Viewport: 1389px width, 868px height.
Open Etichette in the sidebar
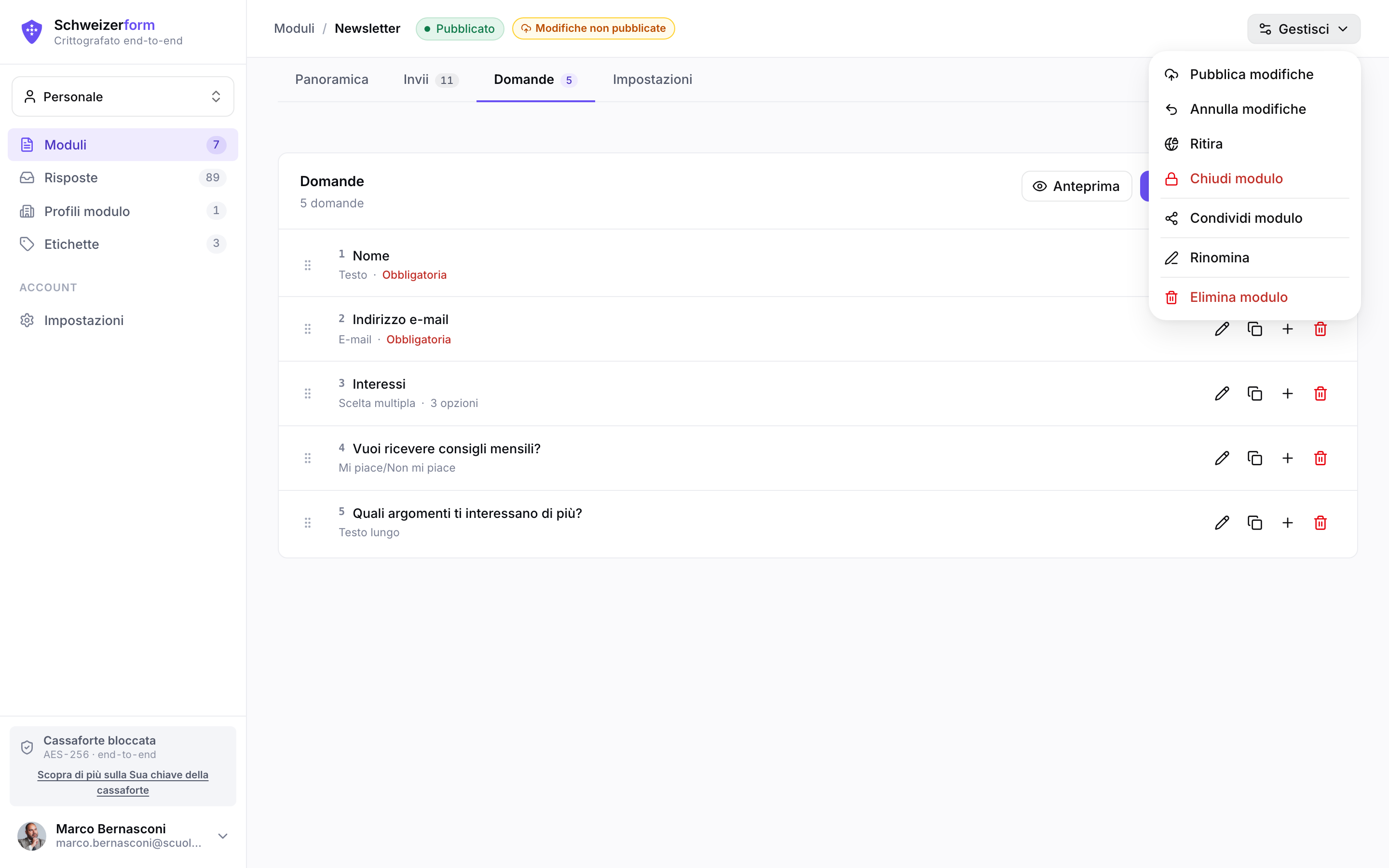click(x=123, y=244)
